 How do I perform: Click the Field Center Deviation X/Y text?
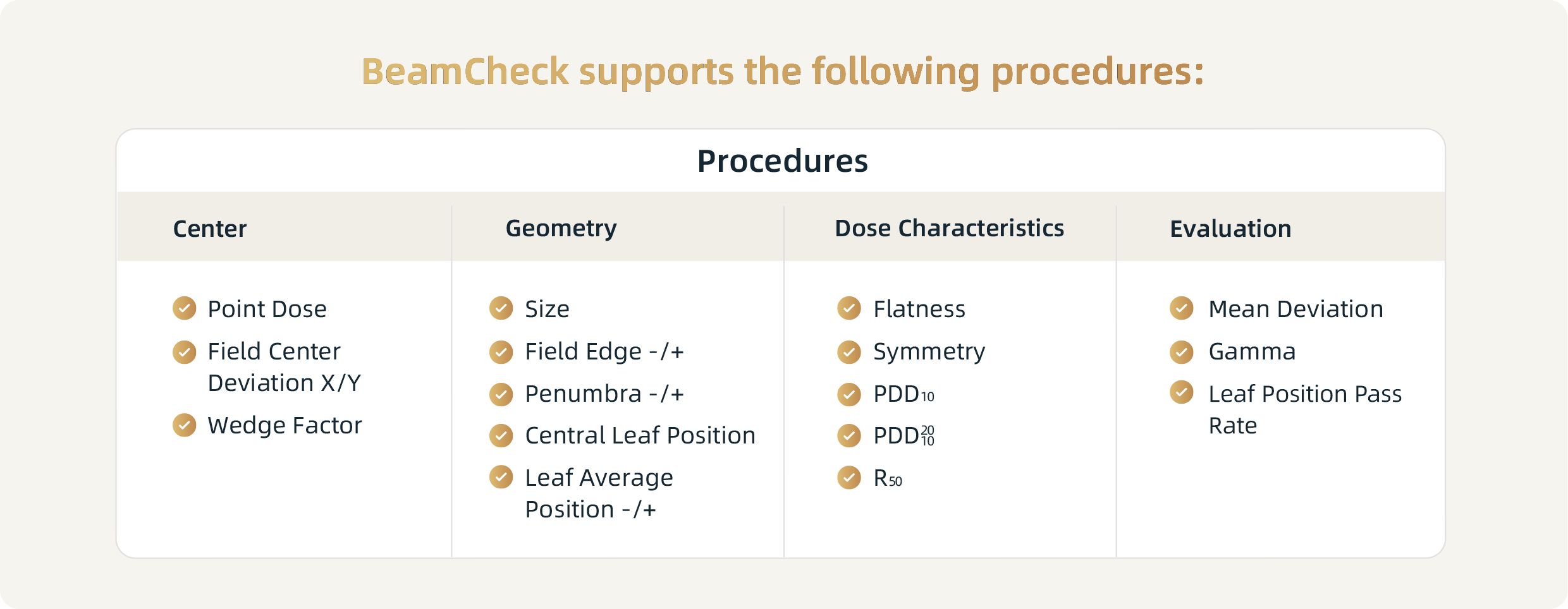point(285,367)
